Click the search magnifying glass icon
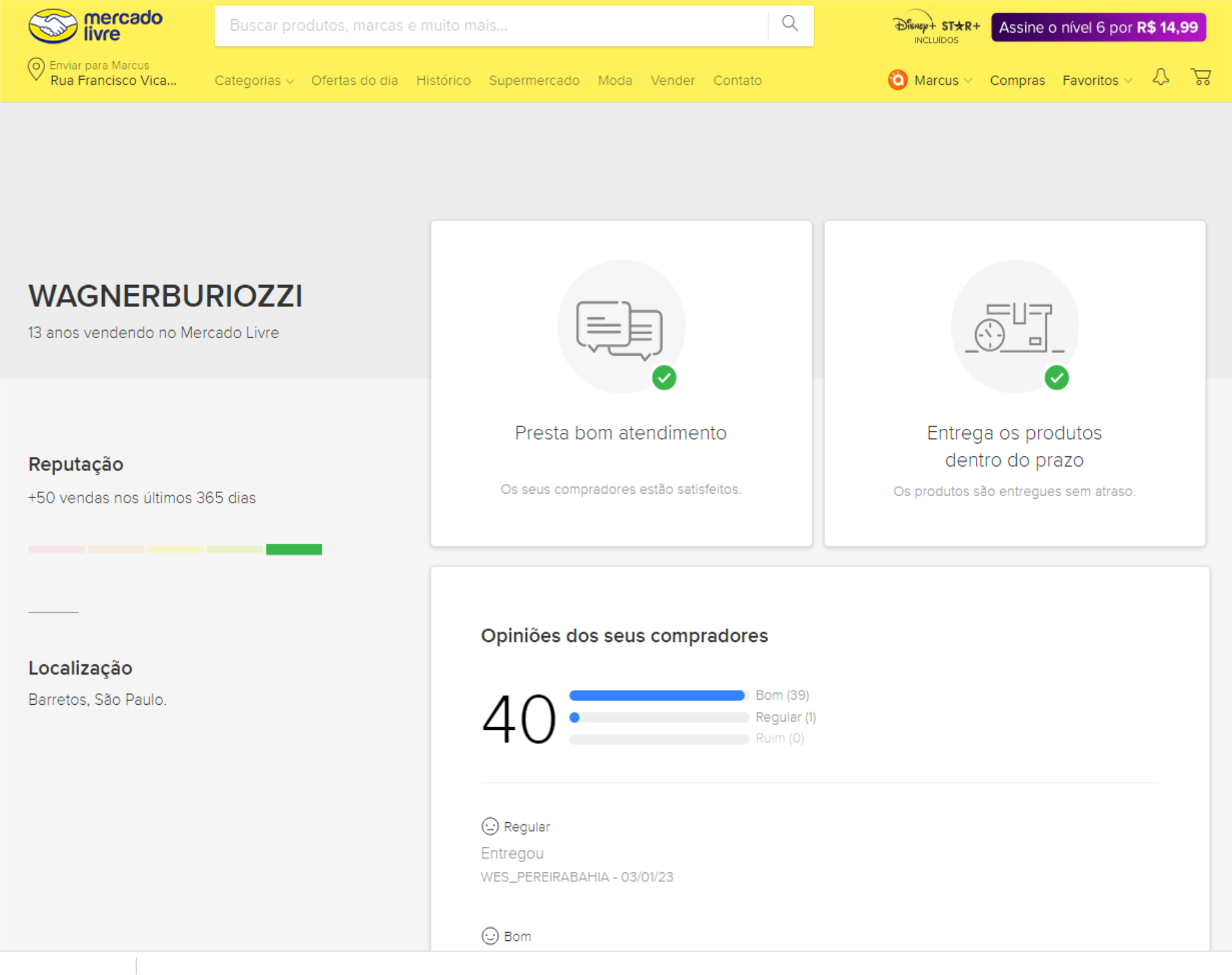This screenshot has width=1232, height=975. (790, 24)
